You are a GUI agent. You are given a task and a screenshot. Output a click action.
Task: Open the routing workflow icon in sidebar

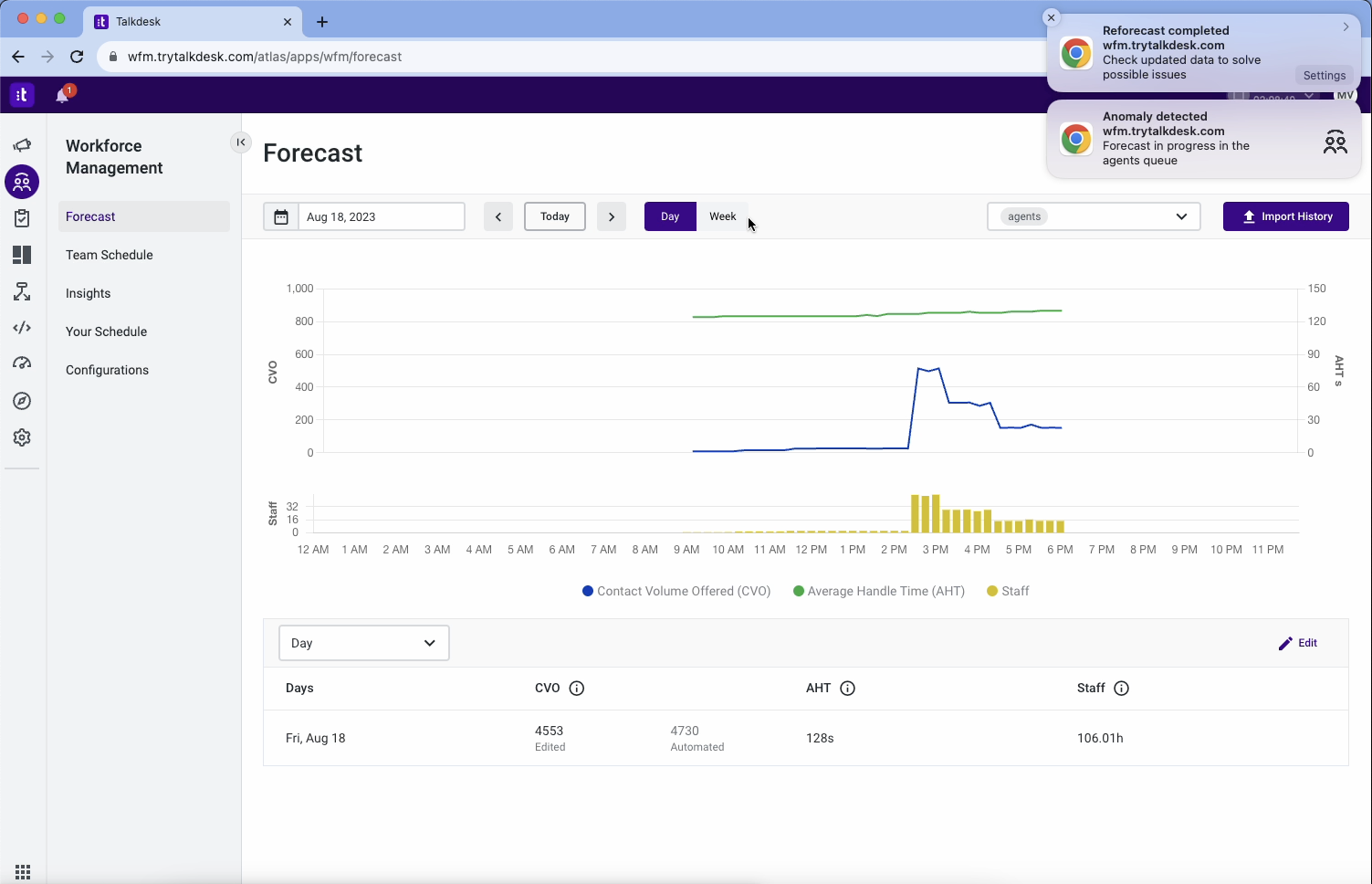[22, 291]
